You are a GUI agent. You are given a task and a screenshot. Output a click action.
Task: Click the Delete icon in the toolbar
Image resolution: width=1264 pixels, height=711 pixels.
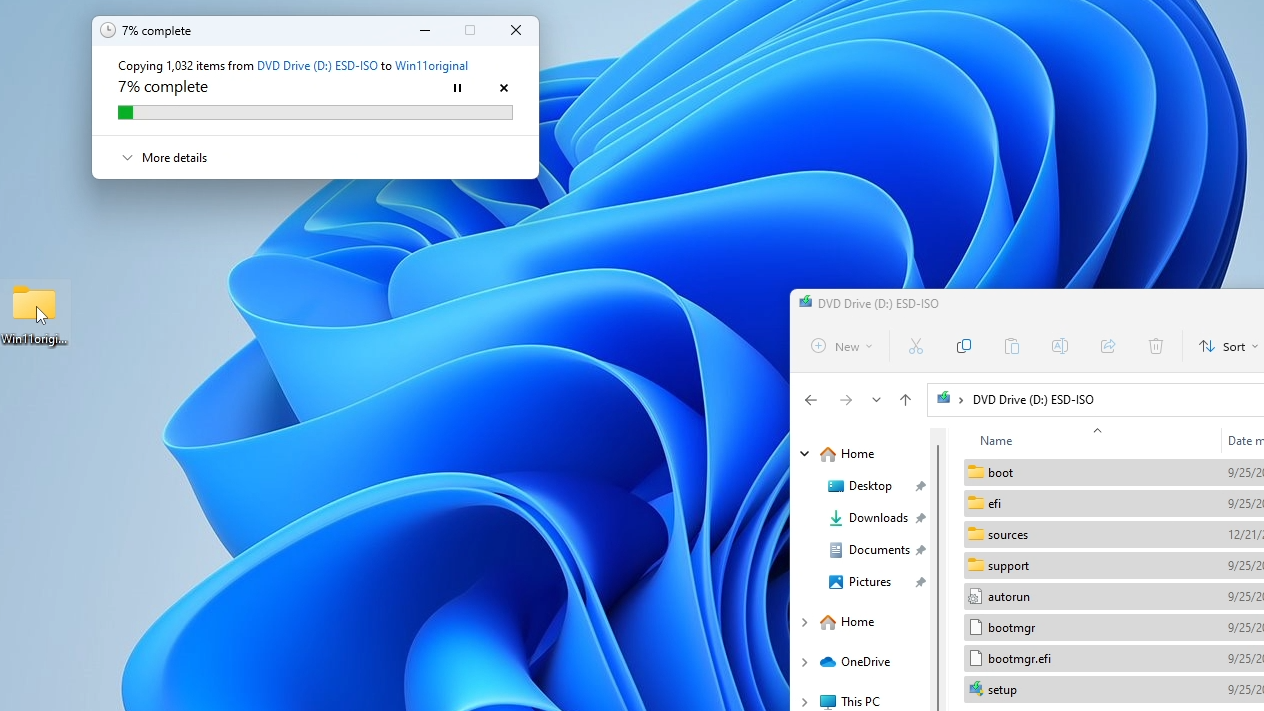1155,346
